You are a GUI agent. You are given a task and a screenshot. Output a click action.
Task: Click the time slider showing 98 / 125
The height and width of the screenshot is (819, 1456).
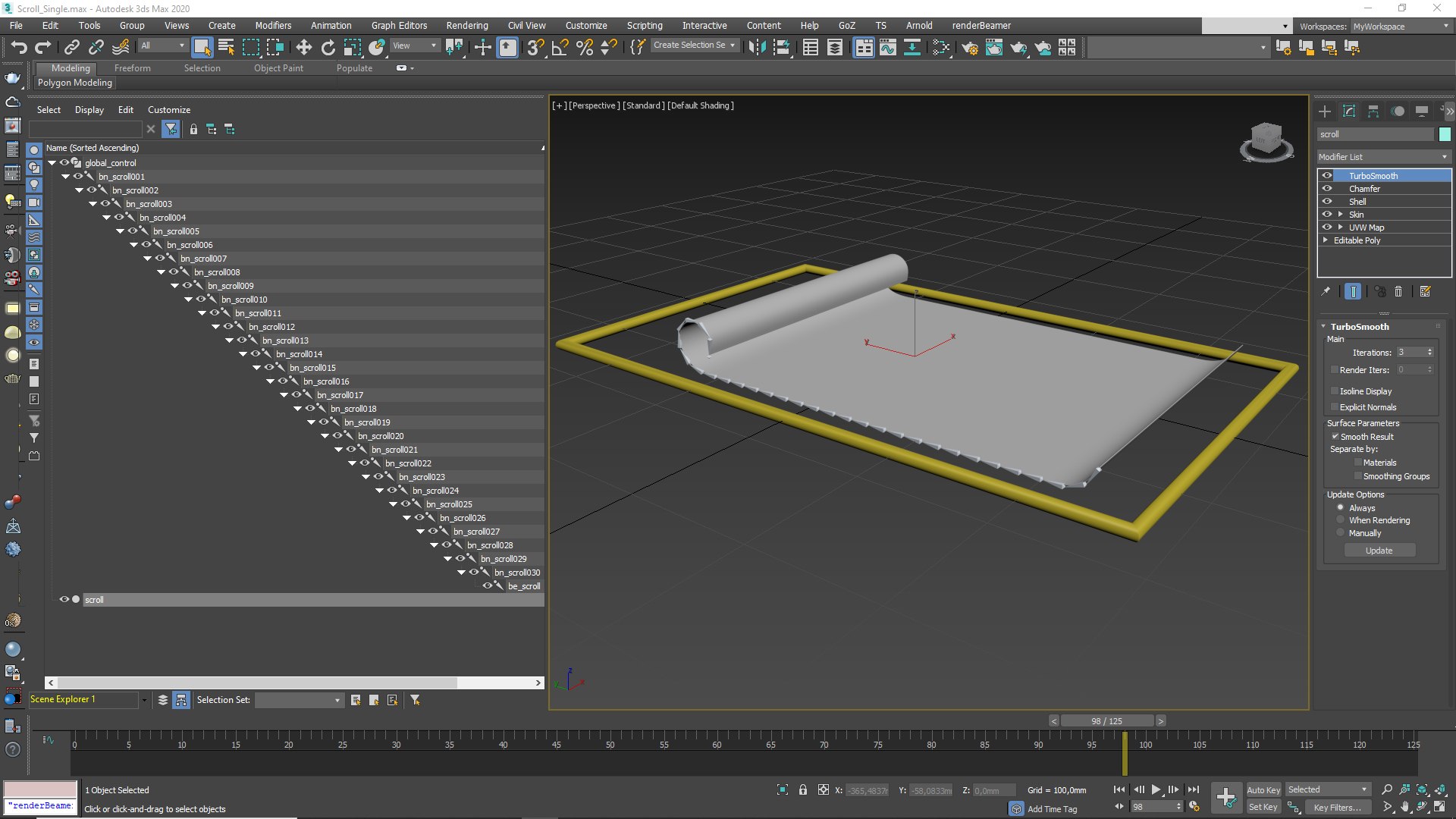[1106, 720]
